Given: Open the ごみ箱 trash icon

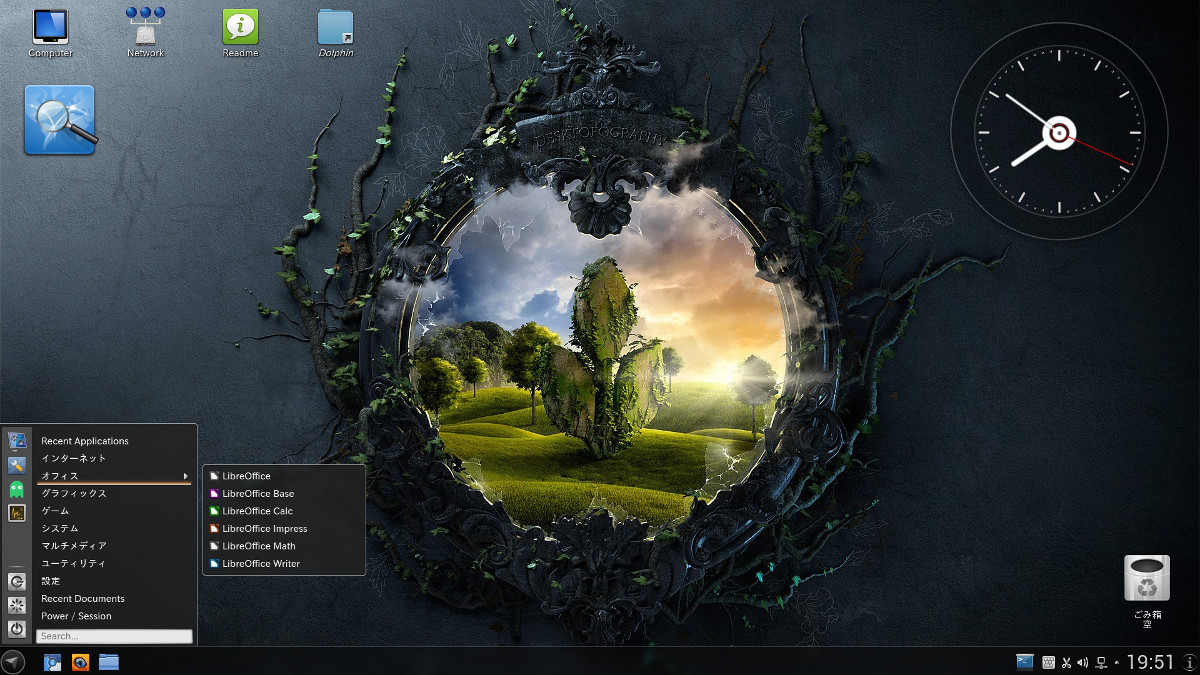Looking at the screenshot, I should [1147, 591].
